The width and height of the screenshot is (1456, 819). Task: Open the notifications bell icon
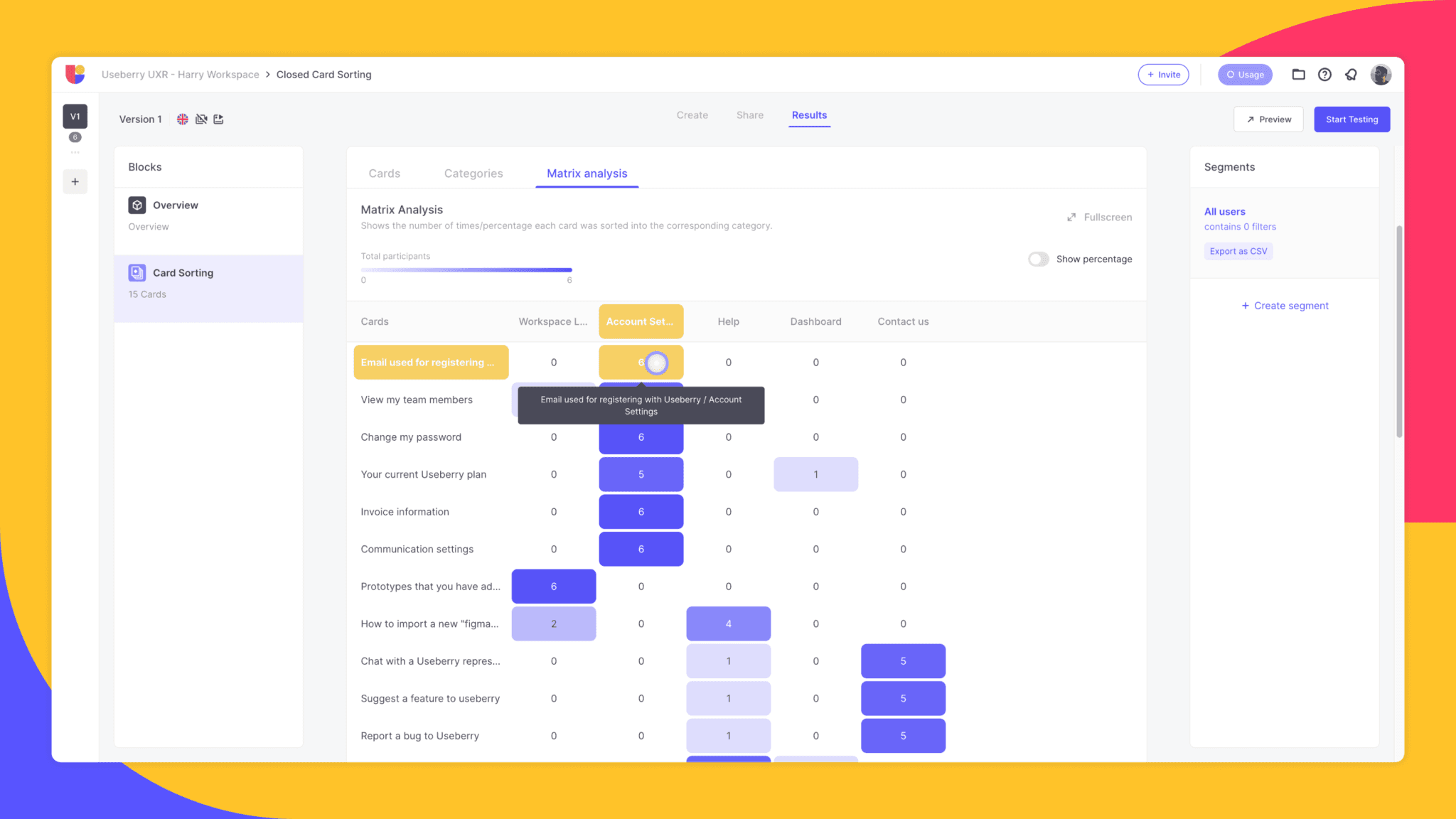[x=1351, y=75]
